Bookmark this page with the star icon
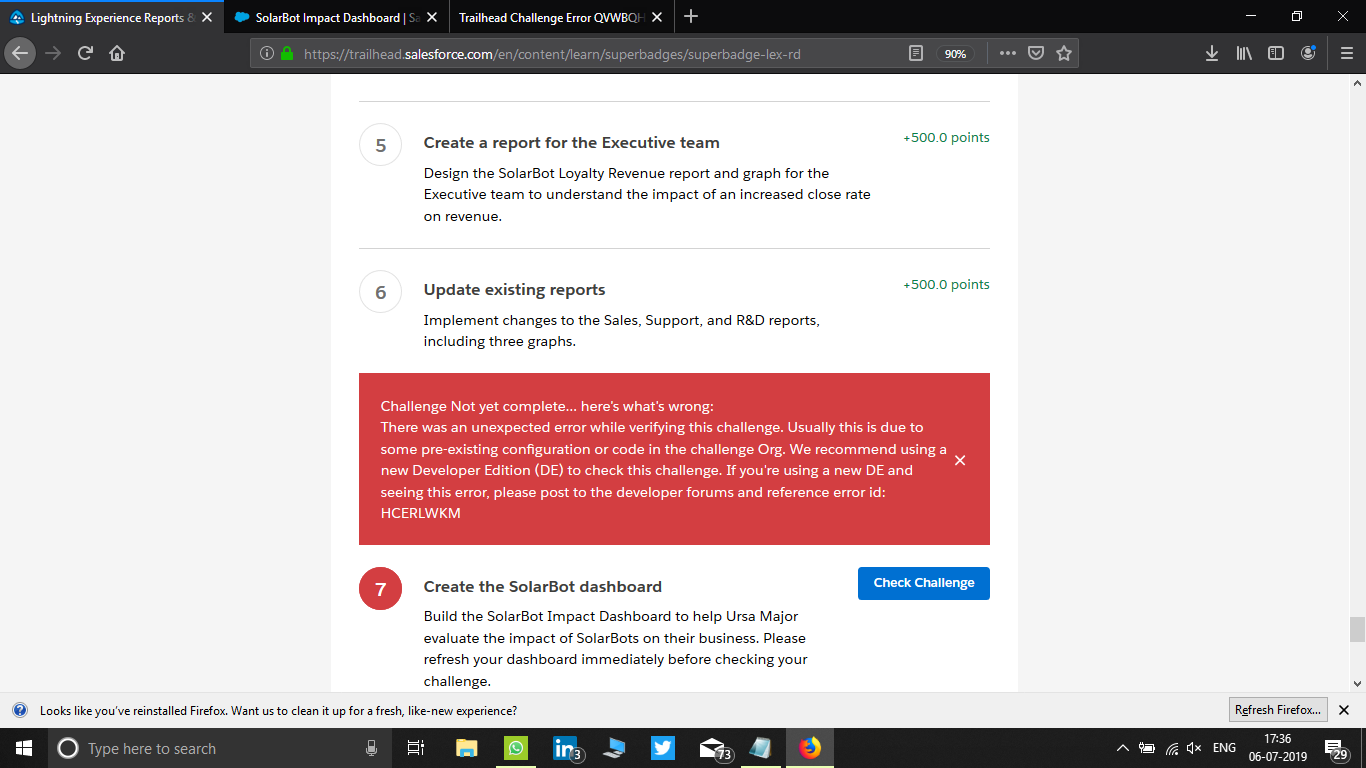 coord(1066,53)
